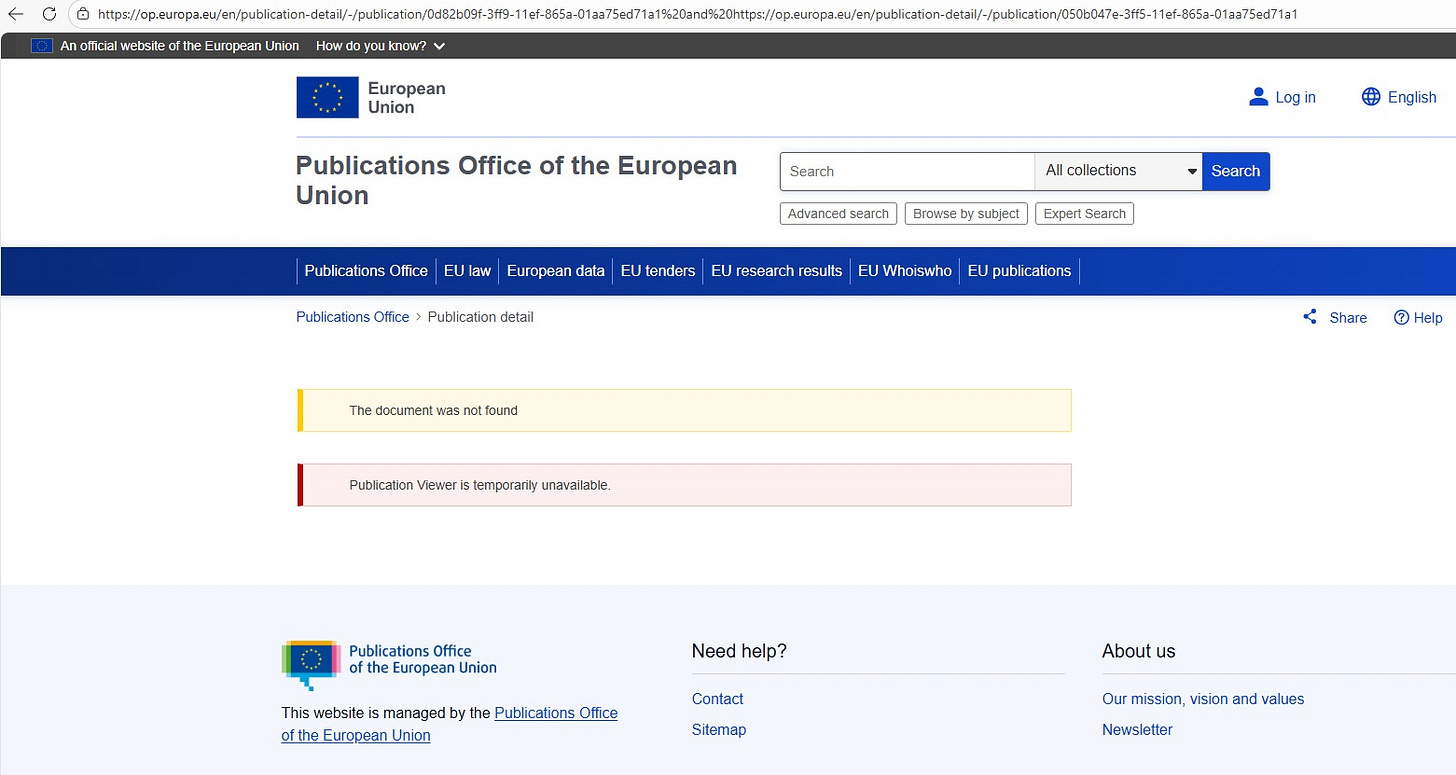
Task: Click Browse by subject button
Action: click(966, 213)
